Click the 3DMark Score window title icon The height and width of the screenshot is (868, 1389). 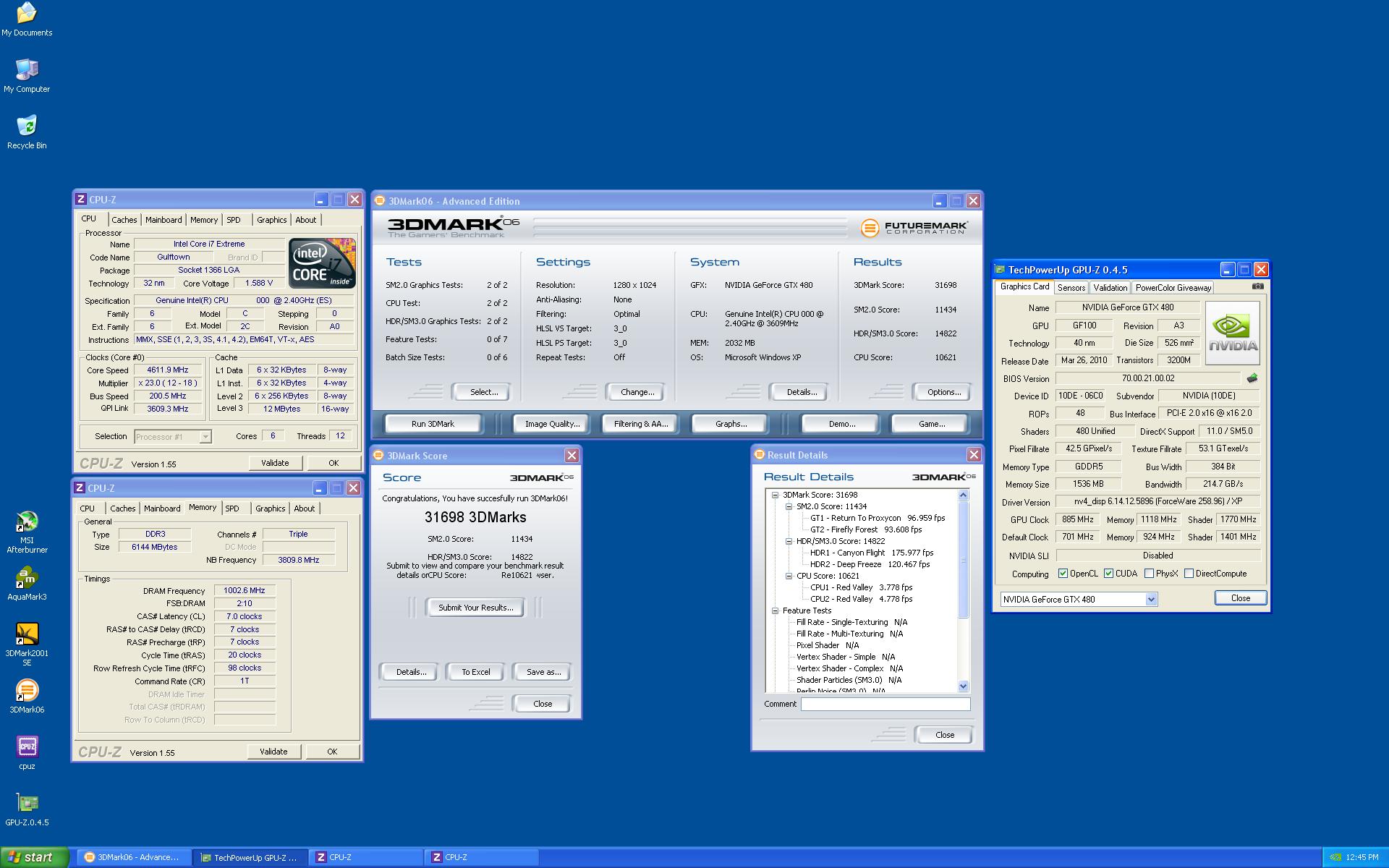(x=378, y=455)
